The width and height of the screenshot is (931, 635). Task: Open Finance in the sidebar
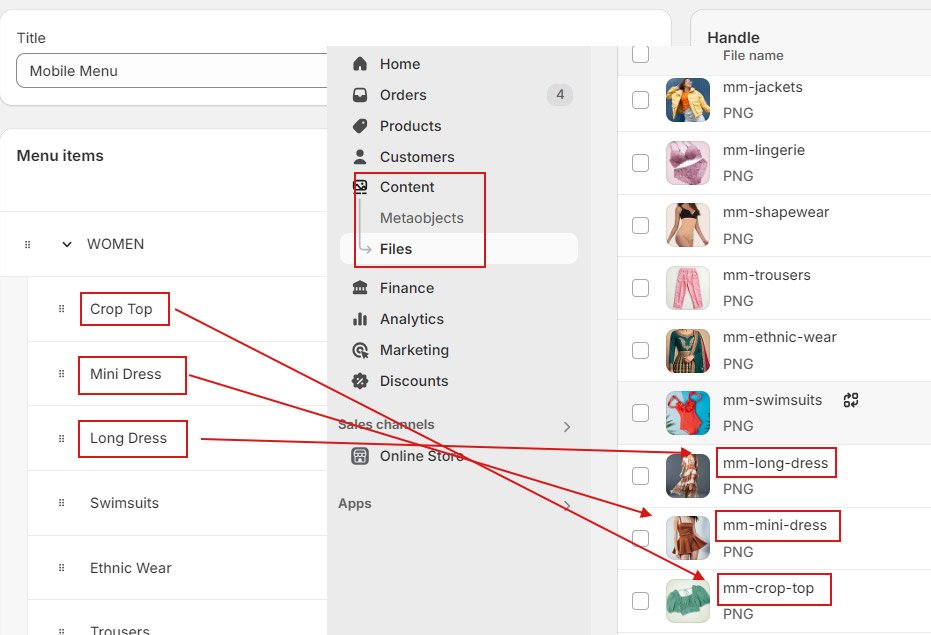point(407,288)
